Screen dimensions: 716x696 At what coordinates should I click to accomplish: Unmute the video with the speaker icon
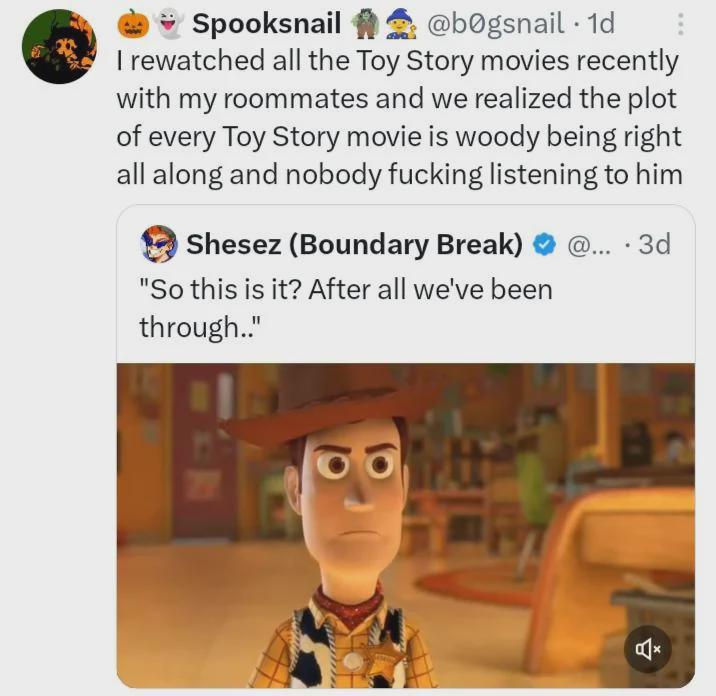pyautogui.click(x=647, y=650)
